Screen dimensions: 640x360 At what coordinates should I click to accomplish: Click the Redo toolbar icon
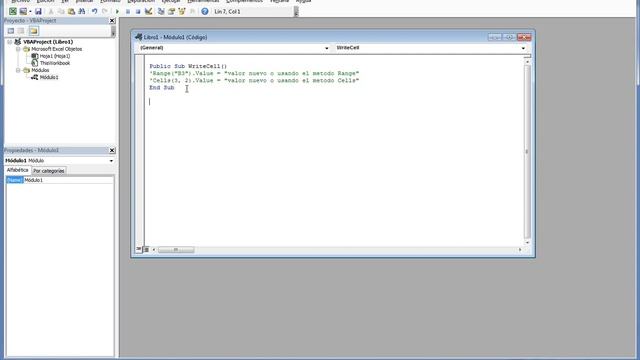[x=105, y=11]
